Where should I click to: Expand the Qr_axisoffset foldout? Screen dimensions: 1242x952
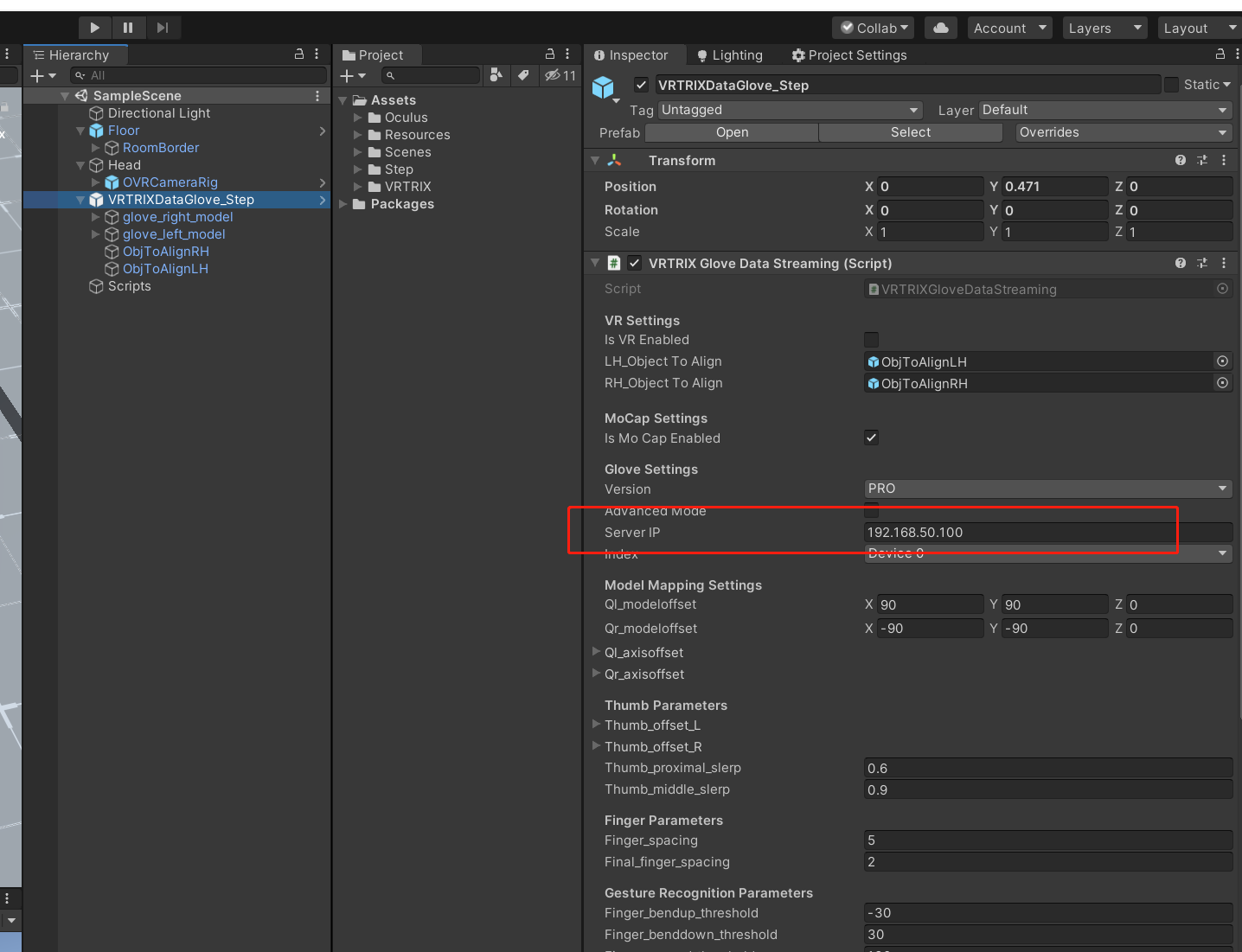tap(597, 674)
